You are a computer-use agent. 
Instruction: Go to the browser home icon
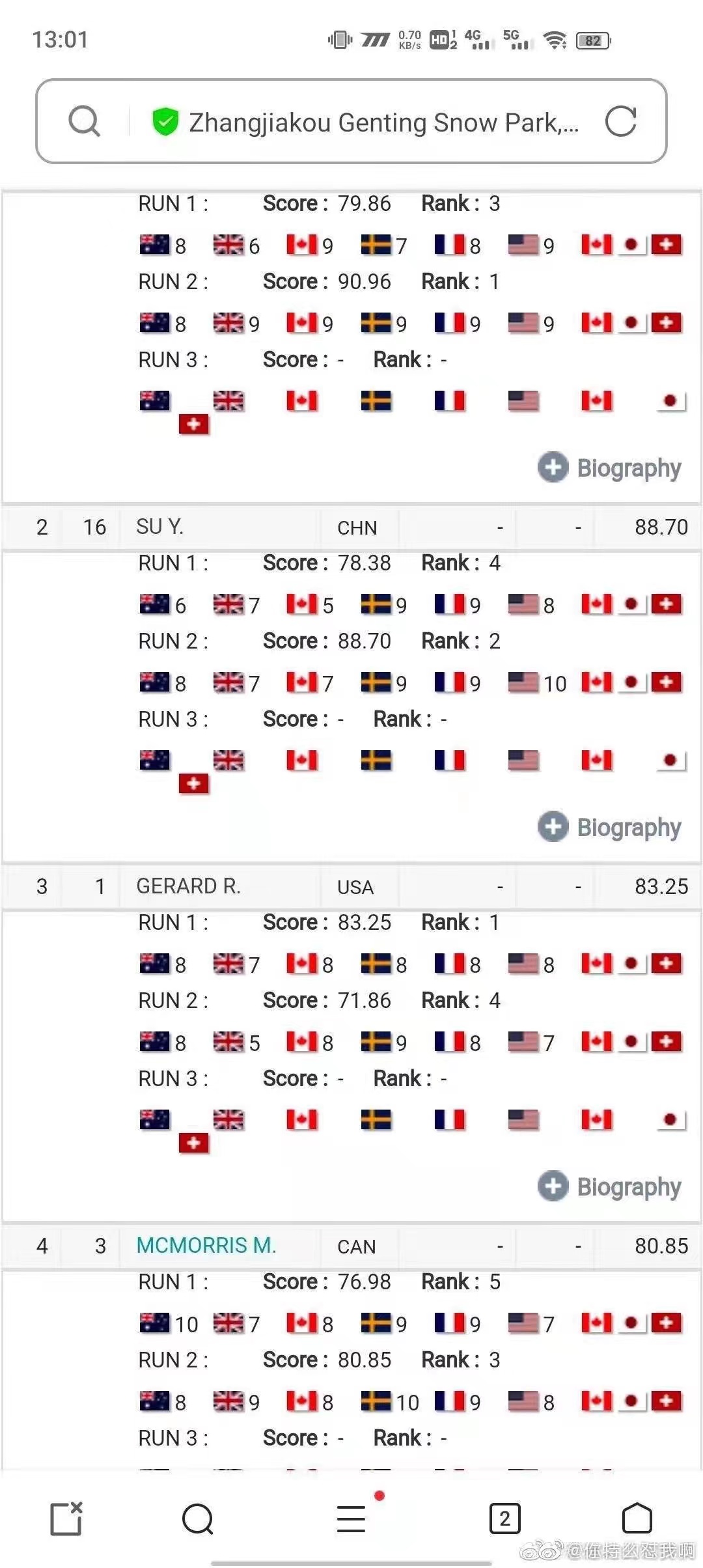click(637, 1519)
